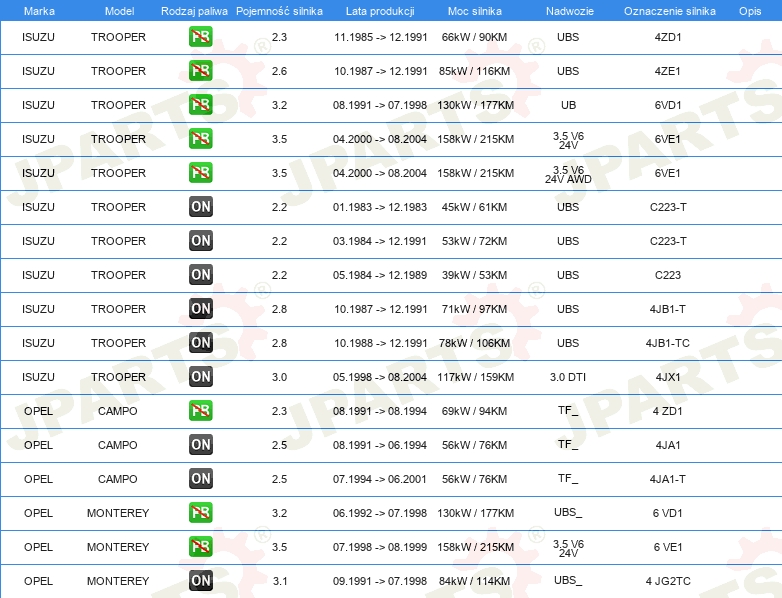The image size is (782, 598).
Task: Click the Rodzaj paliwa column header
Action: coord(194,11)
